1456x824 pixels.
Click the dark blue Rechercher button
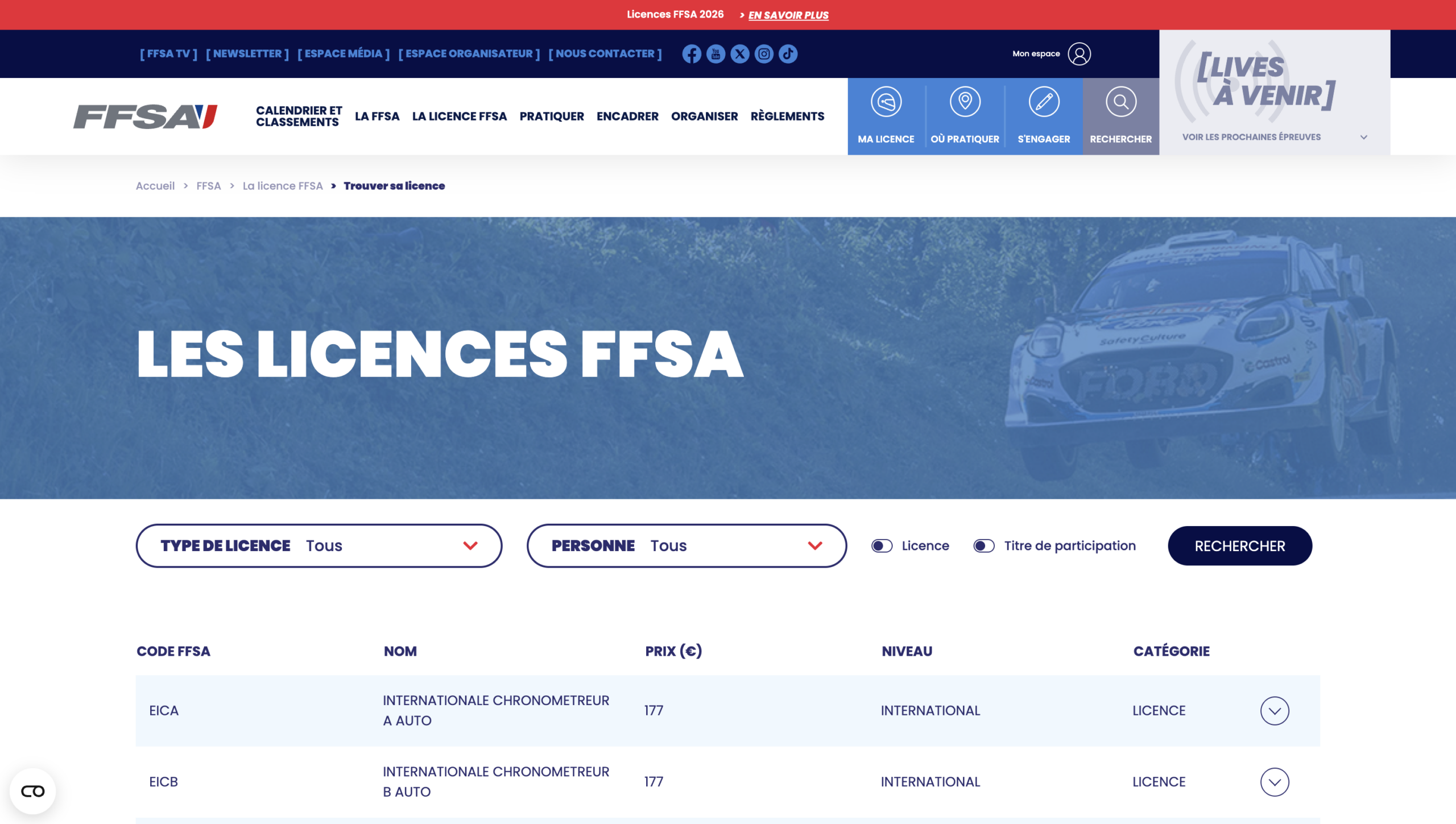coord(1239,546)
